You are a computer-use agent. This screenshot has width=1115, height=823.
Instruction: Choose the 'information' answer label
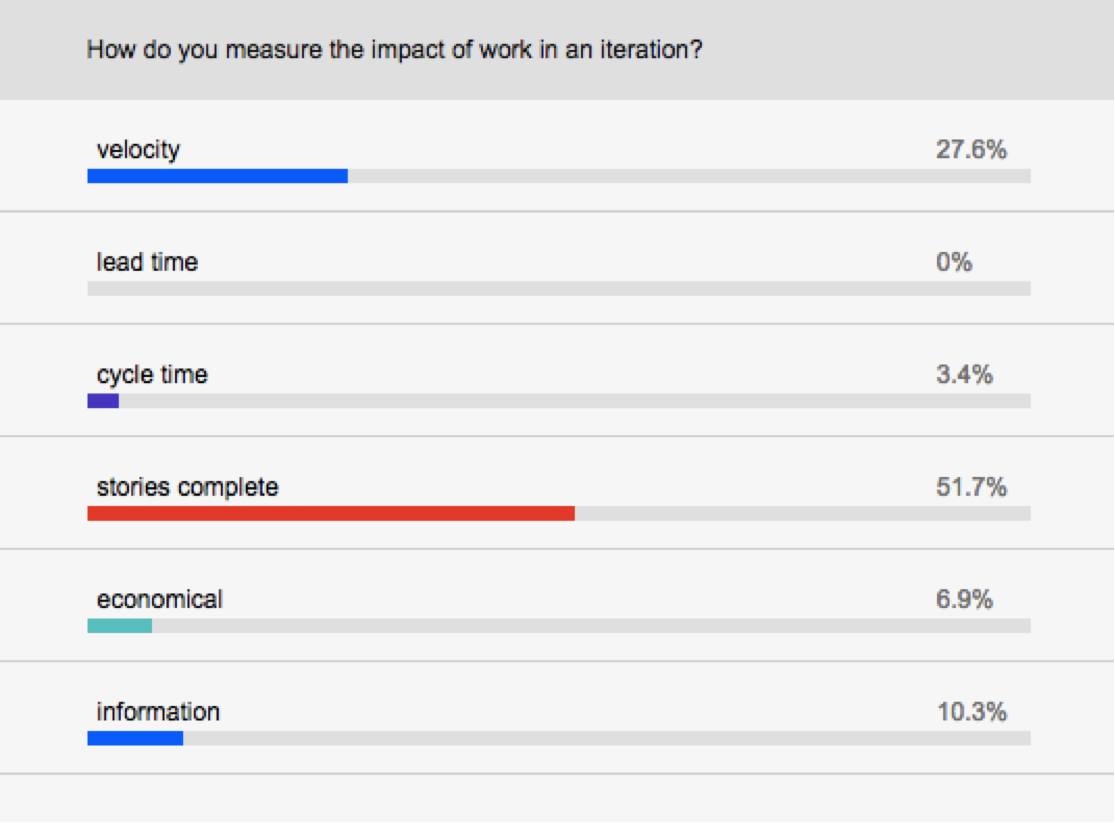(x=158, y=712)
